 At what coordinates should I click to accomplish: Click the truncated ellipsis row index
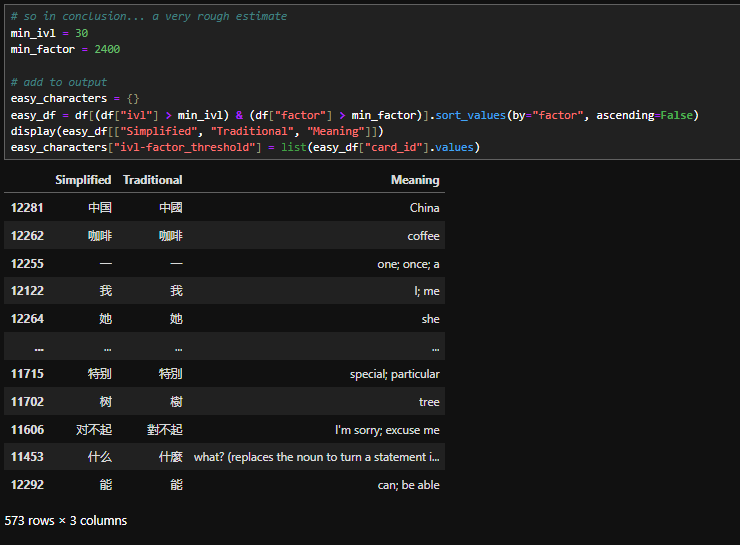point(38,347)
